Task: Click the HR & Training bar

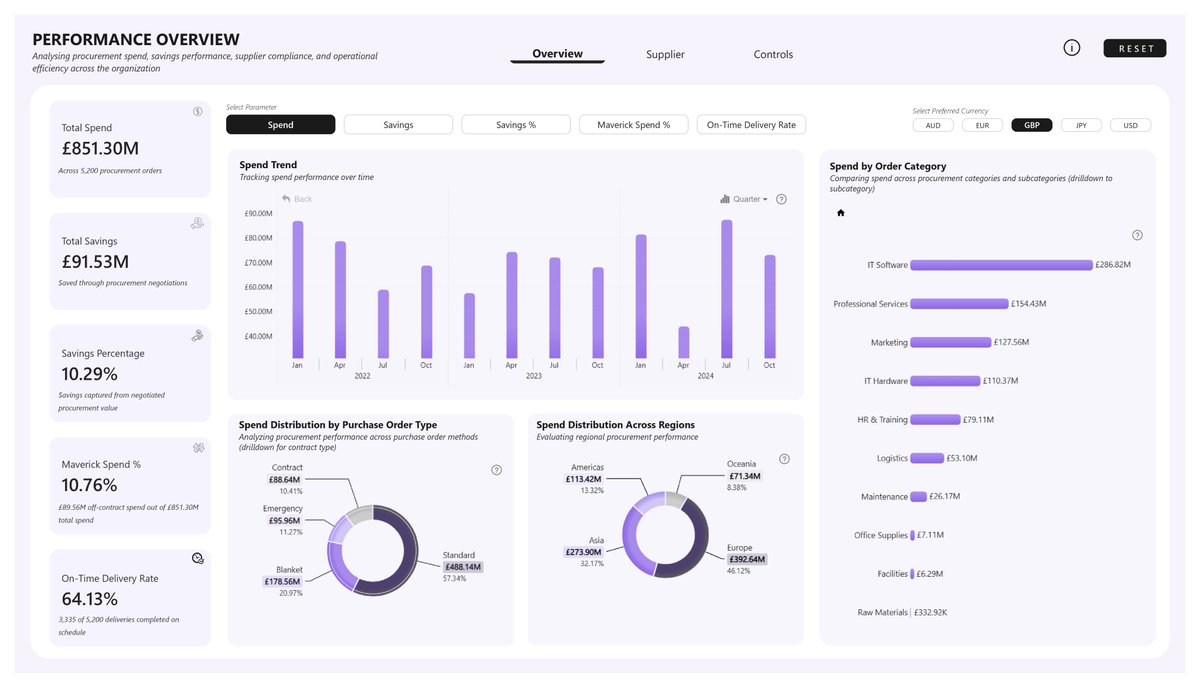Action: click(936, 420)
